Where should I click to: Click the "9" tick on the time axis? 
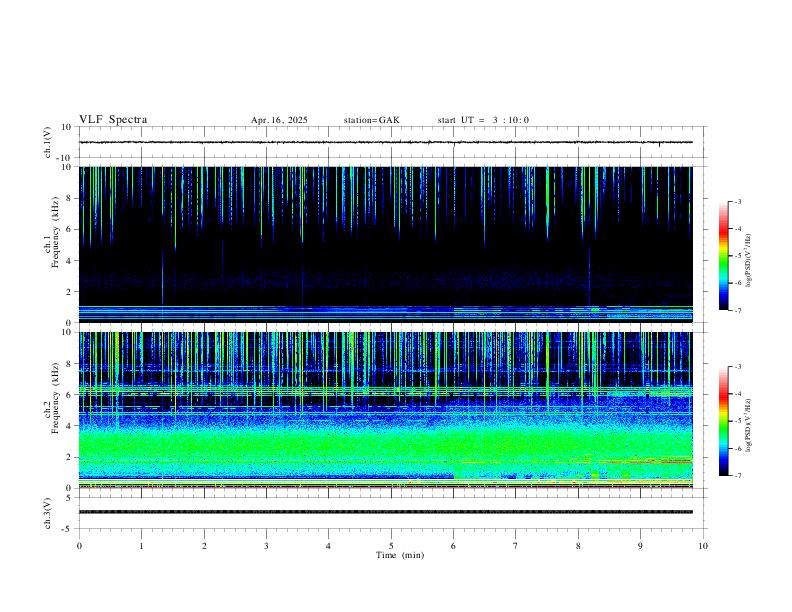coord(640,546)
